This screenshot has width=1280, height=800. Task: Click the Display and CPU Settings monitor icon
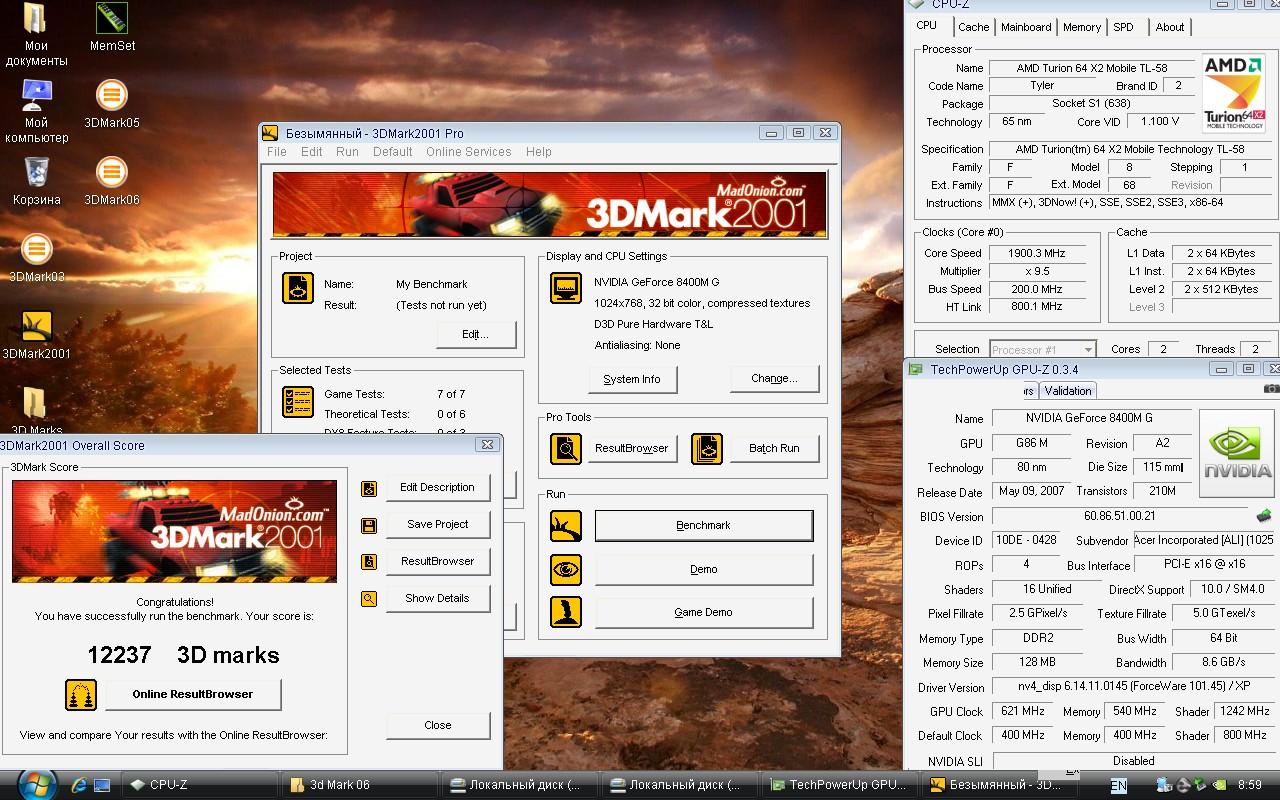(x=566, y=288)
